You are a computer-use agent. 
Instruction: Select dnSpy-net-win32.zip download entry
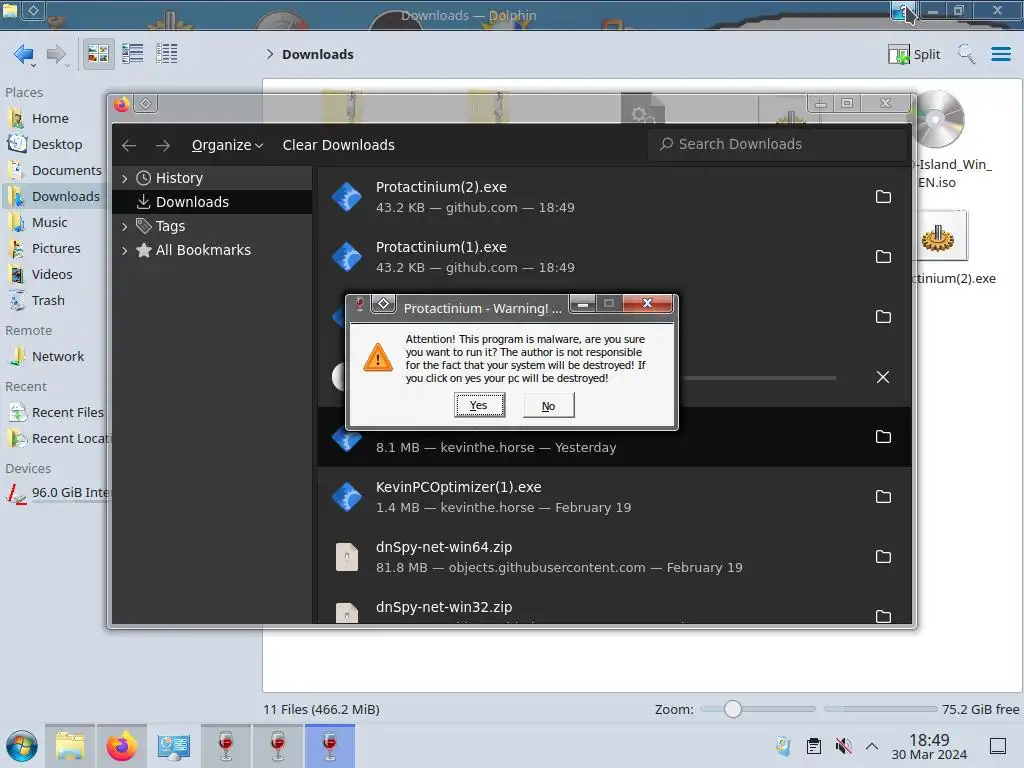click(x=614, y=607)
